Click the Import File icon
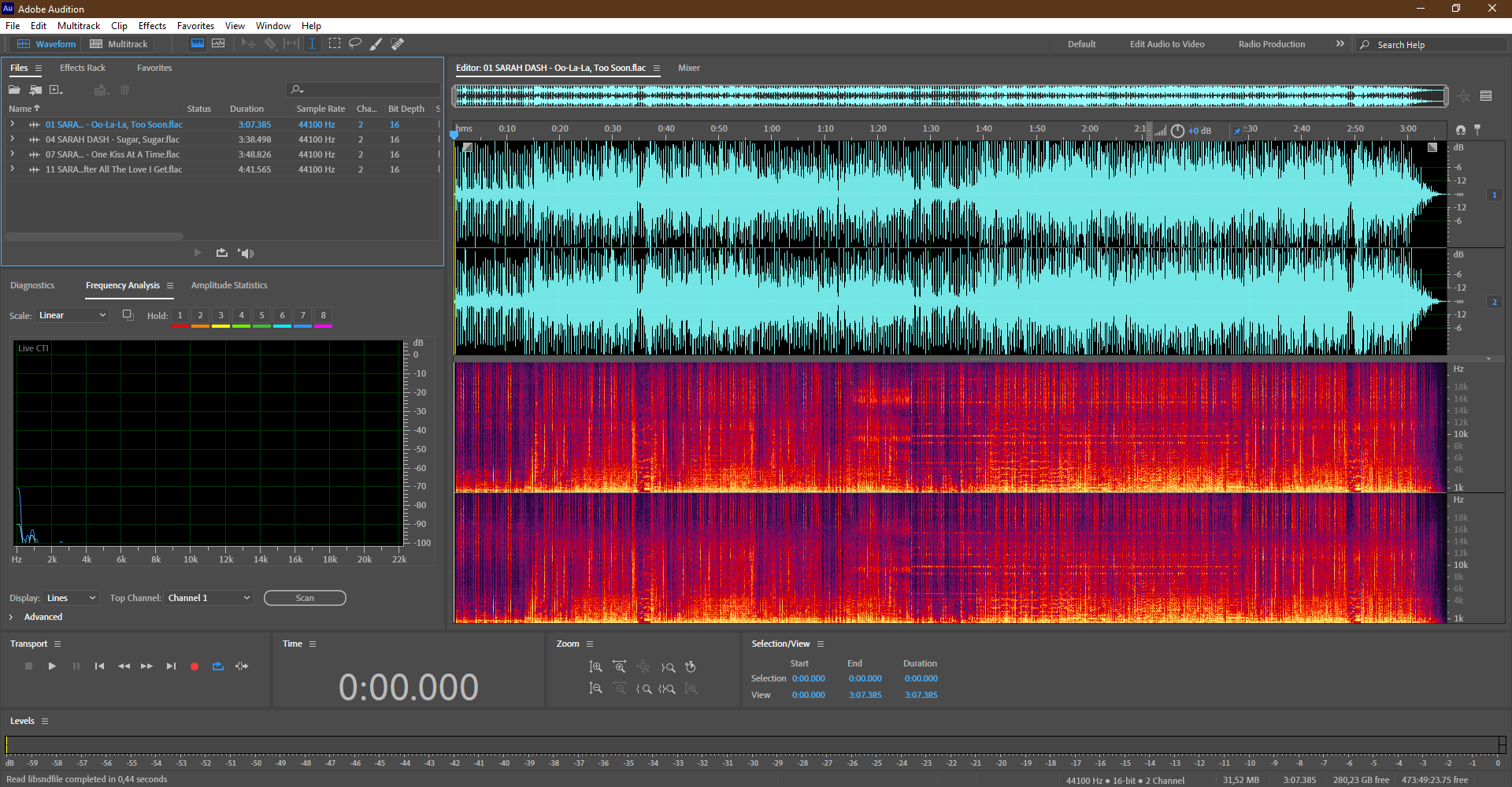Screen dimensions: 1512x787 click(x=35, y=90)
